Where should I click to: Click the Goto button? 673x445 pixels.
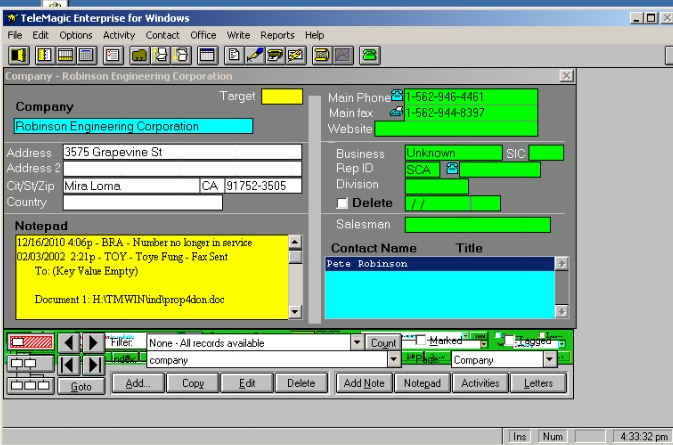(x=81, y=387)
